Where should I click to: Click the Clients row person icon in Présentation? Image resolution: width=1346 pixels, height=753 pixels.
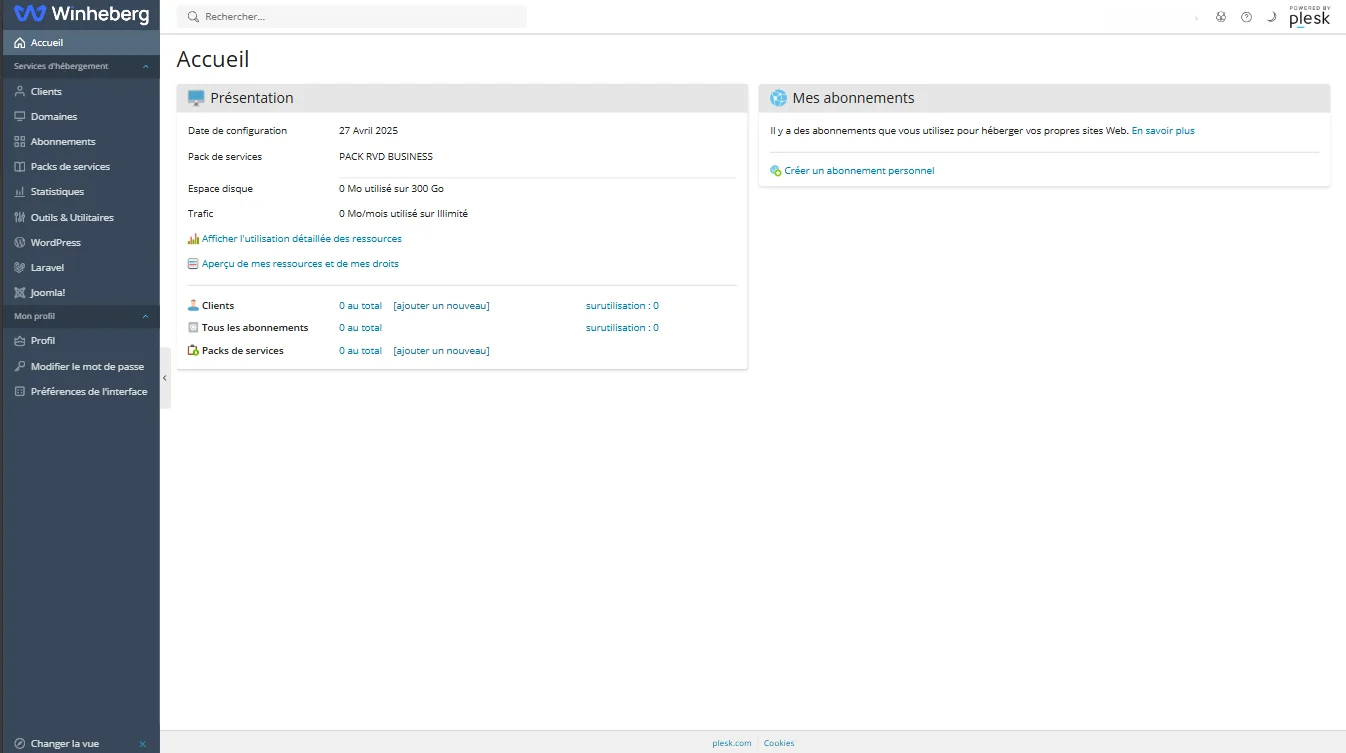click(x=194, y=305)
